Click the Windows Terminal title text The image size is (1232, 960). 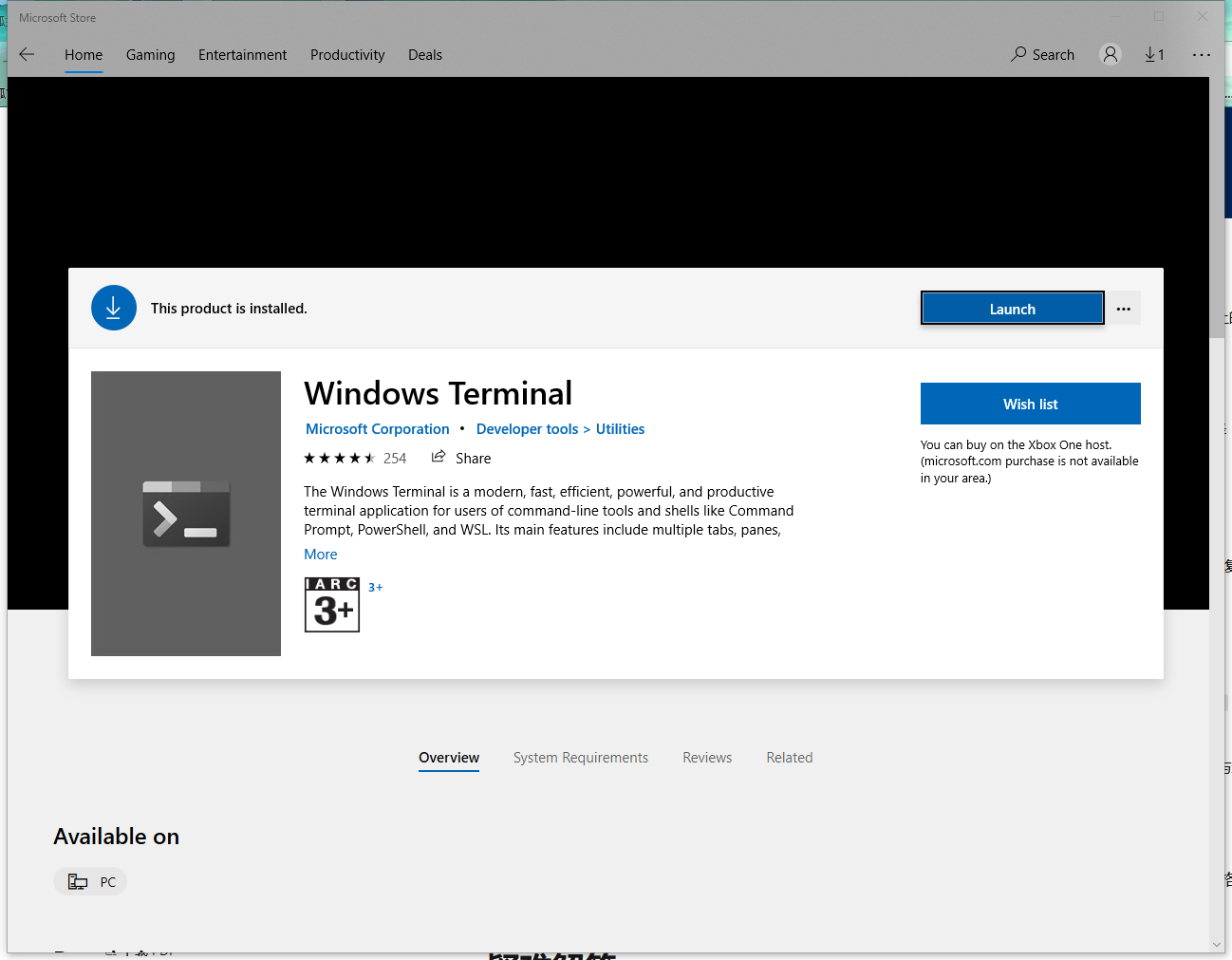point(439,393)
